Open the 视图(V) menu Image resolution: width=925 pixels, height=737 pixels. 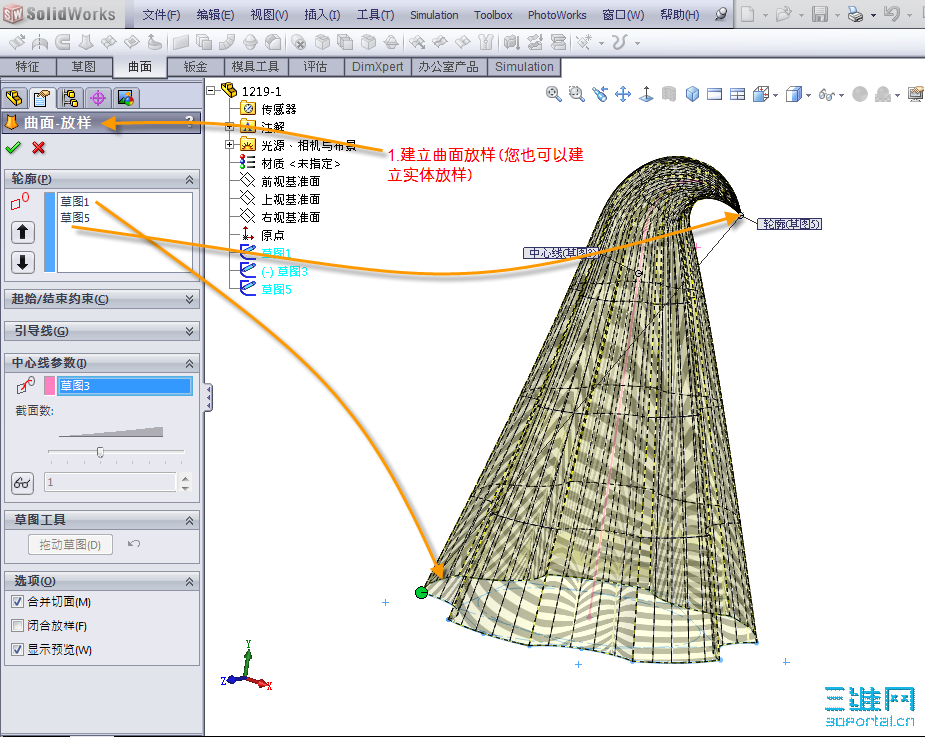coord(269,15)
